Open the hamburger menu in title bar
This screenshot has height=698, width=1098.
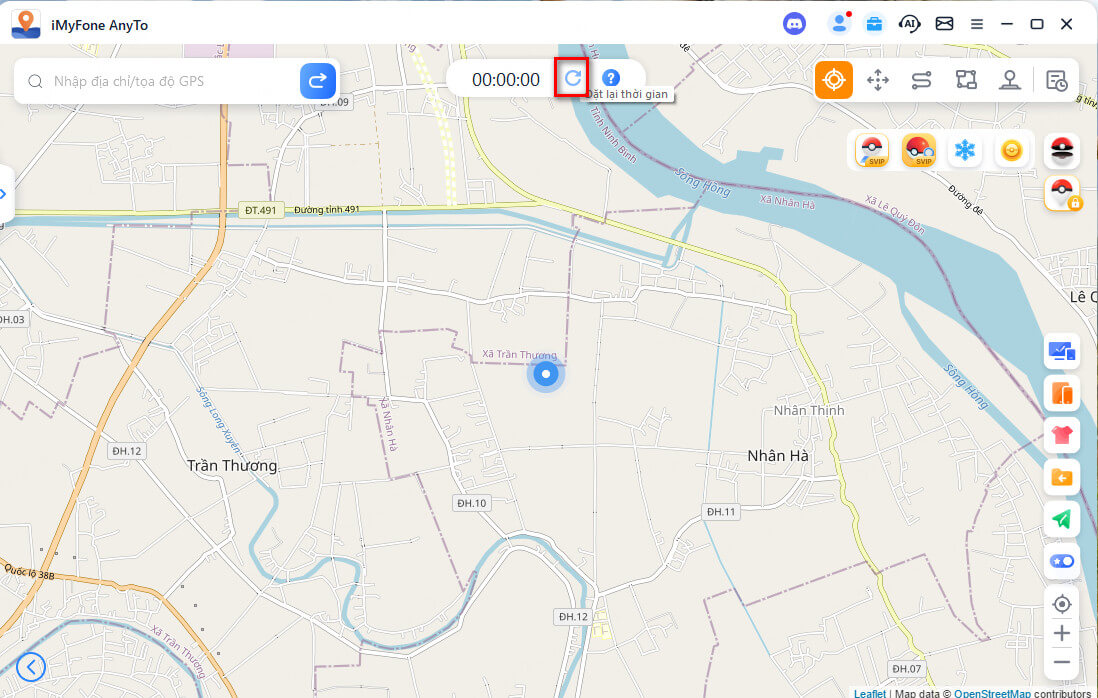point(977,24)
